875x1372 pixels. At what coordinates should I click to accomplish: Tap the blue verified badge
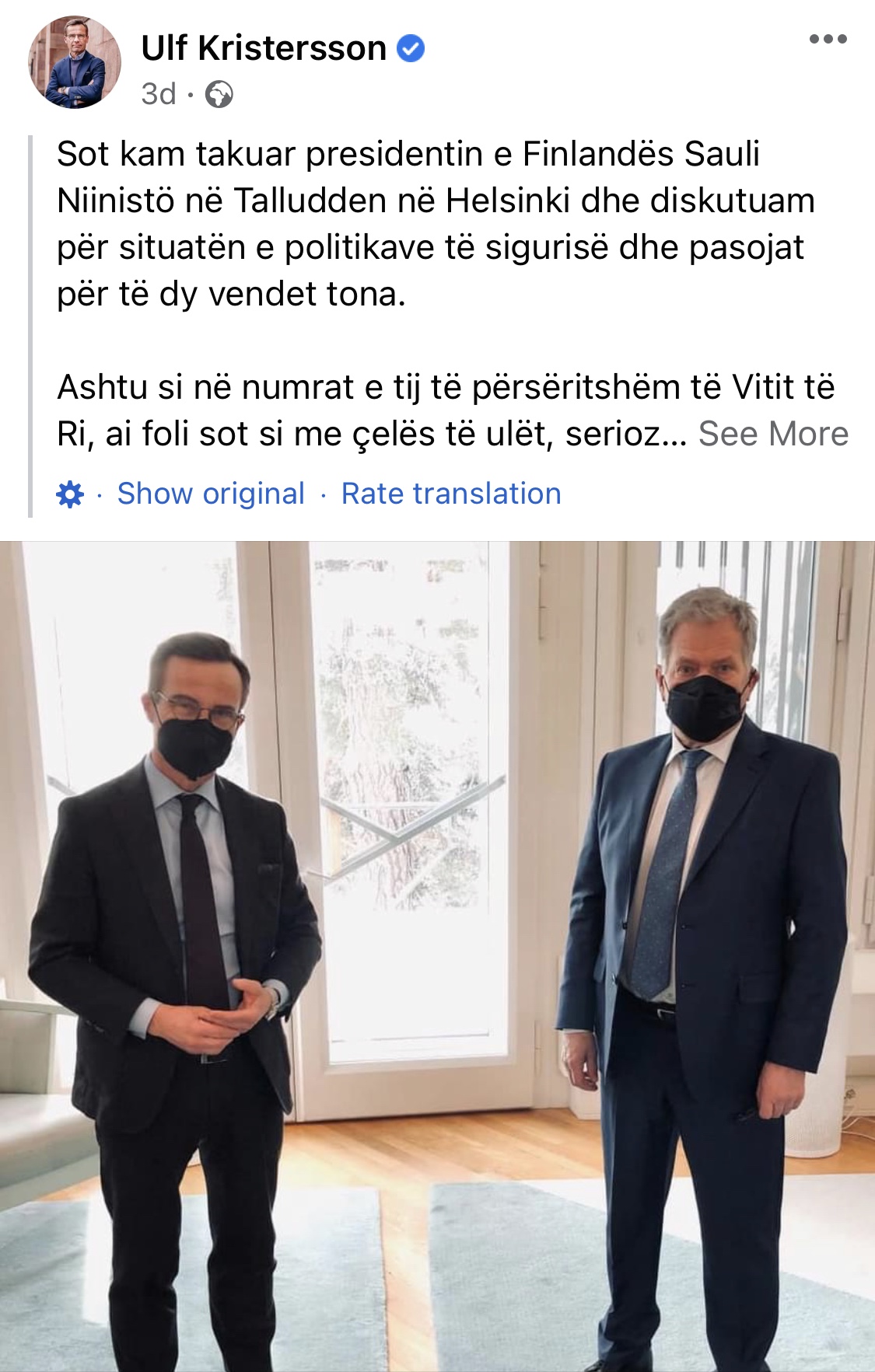click(x=411, y=48)
